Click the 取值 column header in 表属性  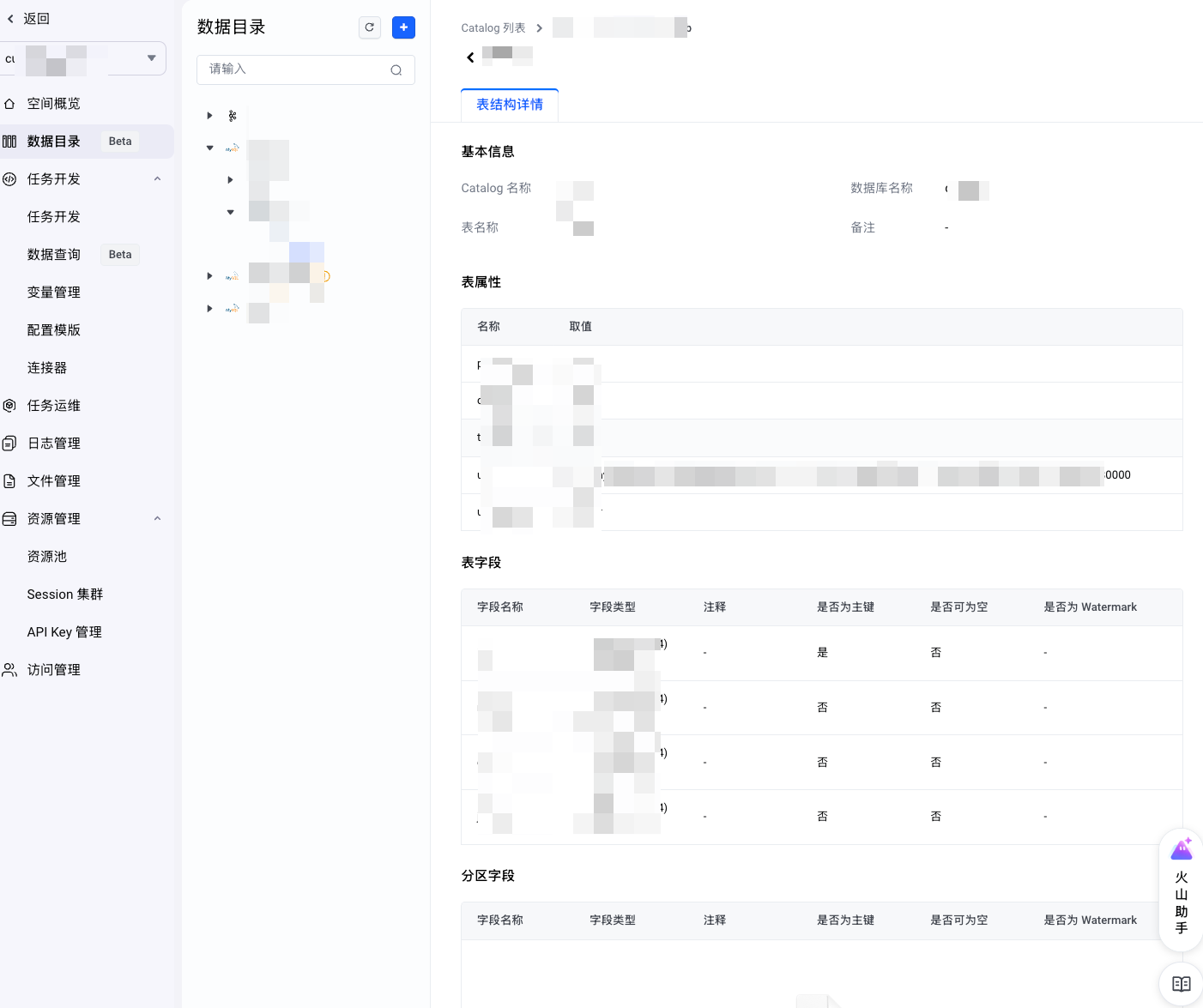(581, 327)
